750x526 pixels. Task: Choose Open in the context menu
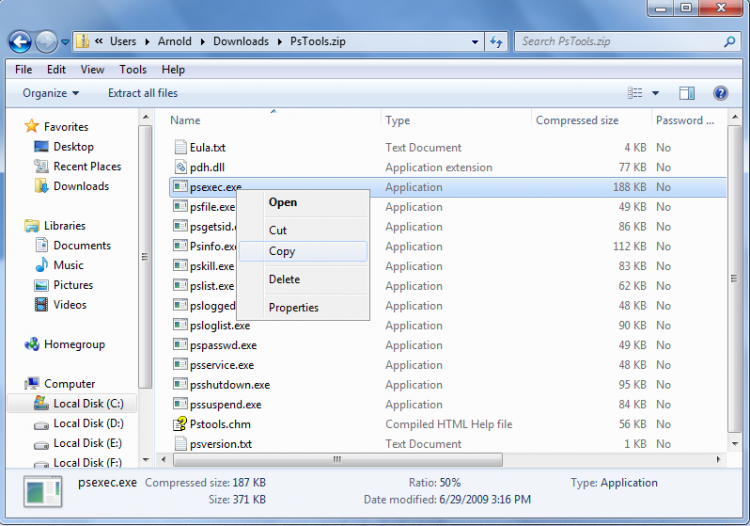[303, 203]
